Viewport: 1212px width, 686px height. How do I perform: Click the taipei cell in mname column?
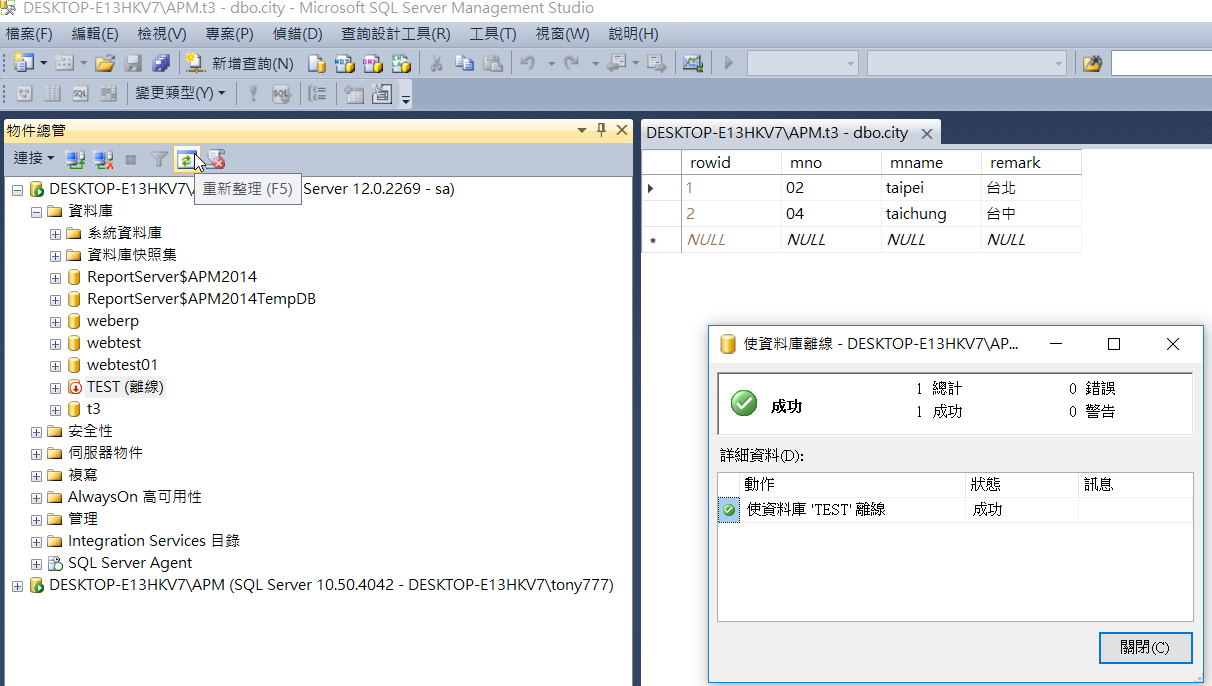pyautogui.click(x=931, y=188)
